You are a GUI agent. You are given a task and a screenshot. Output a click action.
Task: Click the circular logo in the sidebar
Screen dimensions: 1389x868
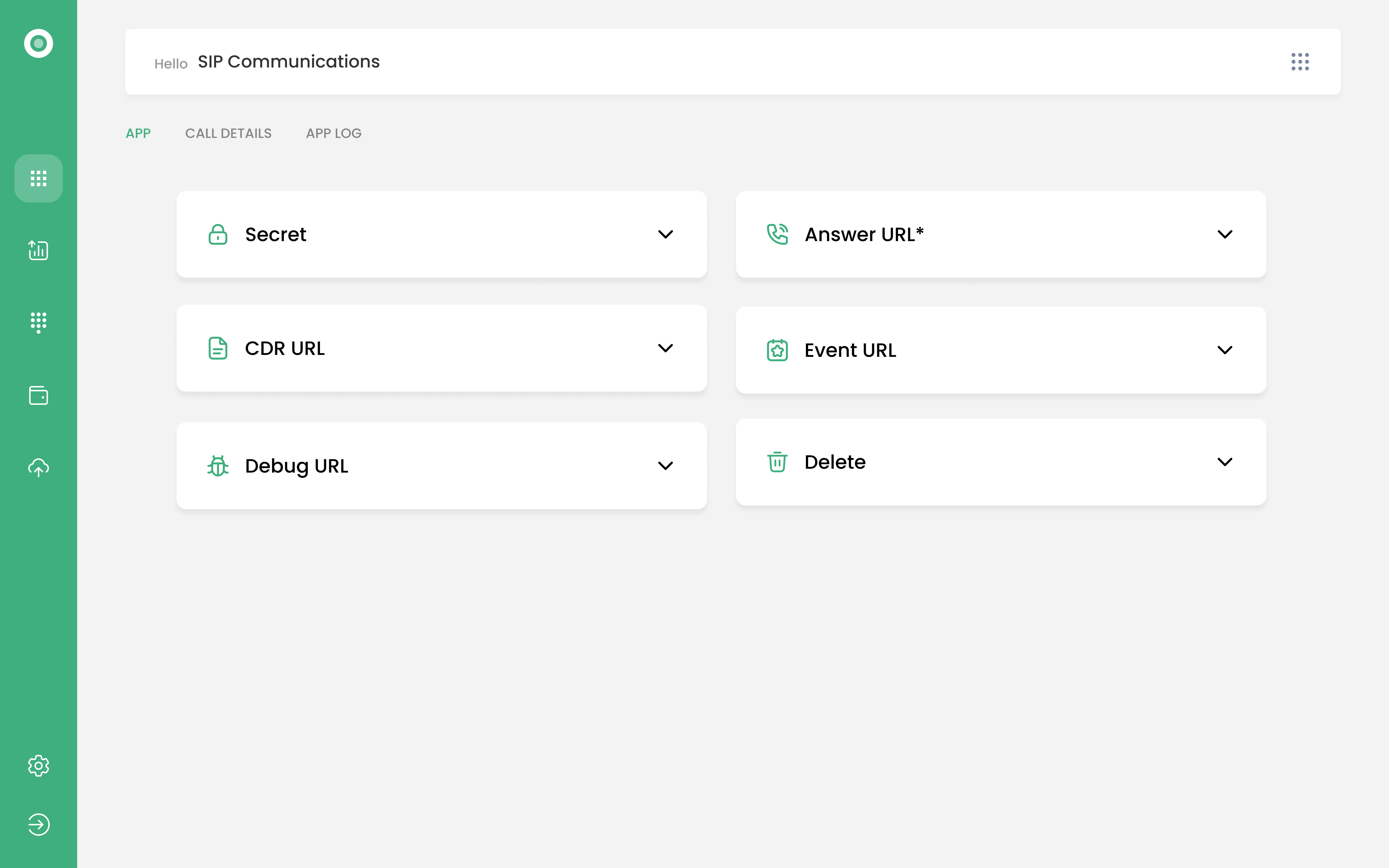38,44
